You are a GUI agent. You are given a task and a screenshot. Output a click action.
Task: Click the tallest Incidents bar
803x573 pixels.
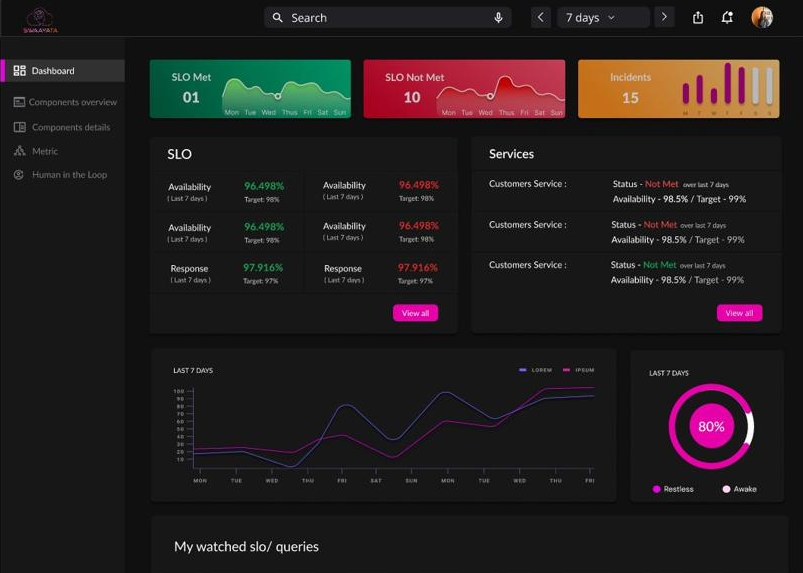coord(727,83)
